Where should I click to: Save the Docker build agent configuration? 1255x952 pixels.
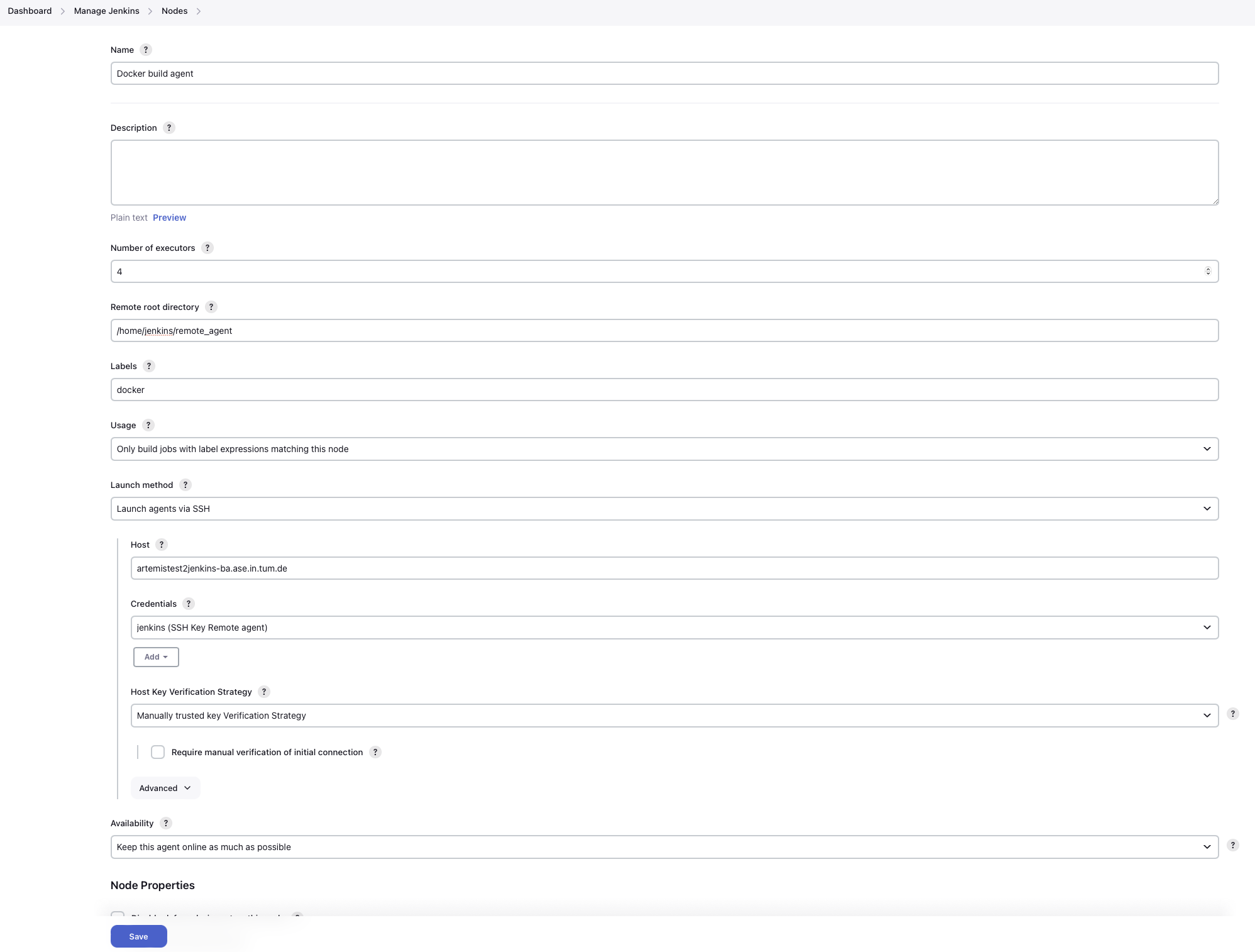pyautogui.click(x=138, y=936)
